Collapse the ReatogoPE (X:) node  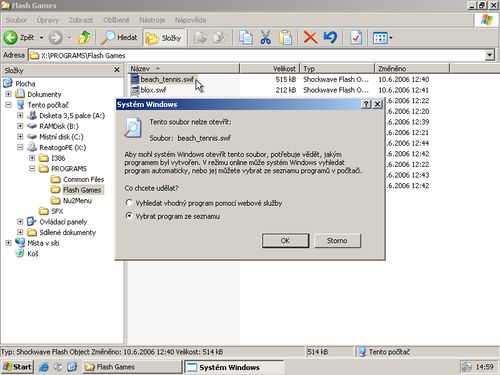pos(20,147)
